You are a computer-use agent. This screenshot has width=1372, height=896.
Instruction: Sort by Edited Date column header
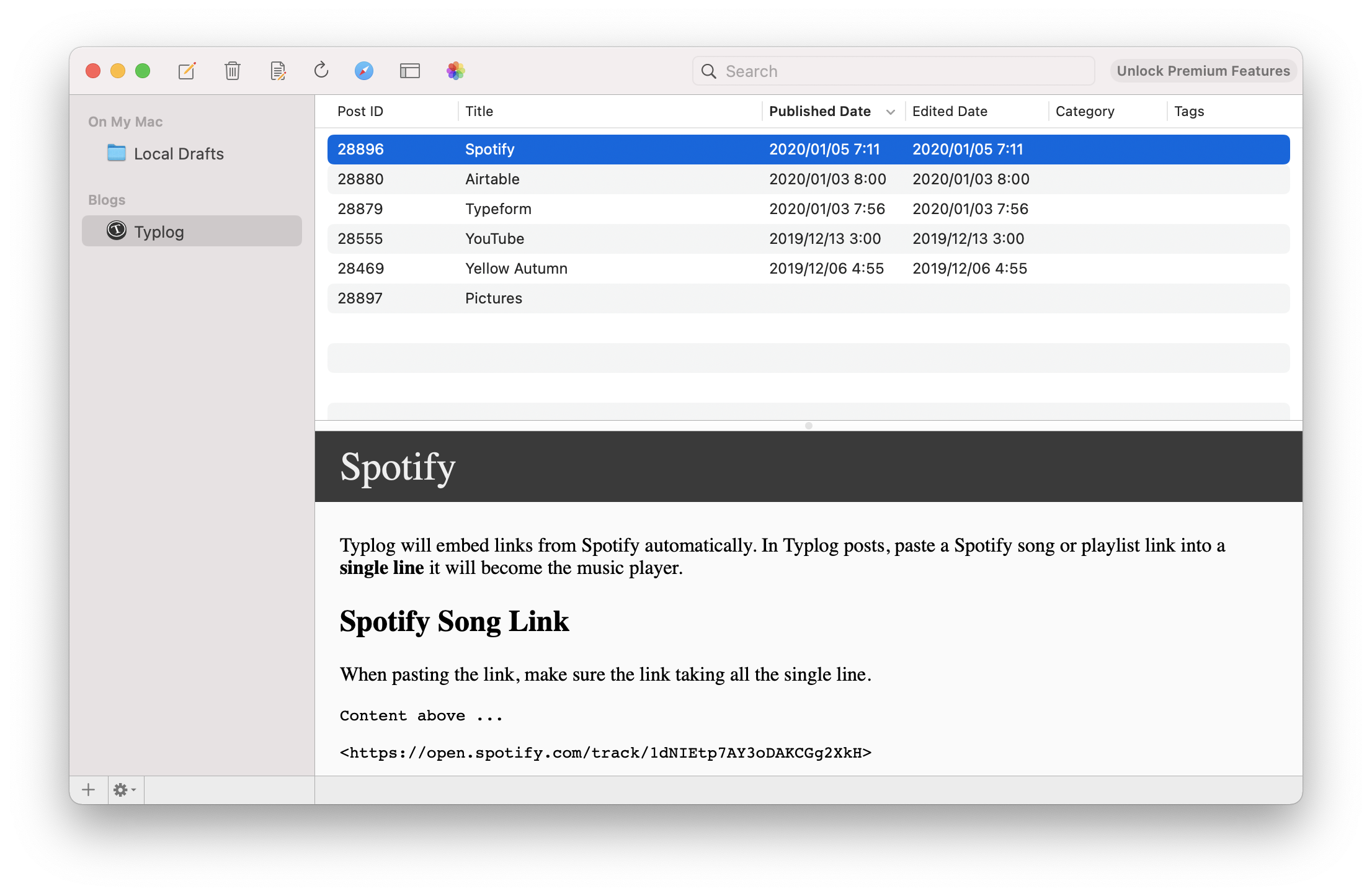[950, 111]
